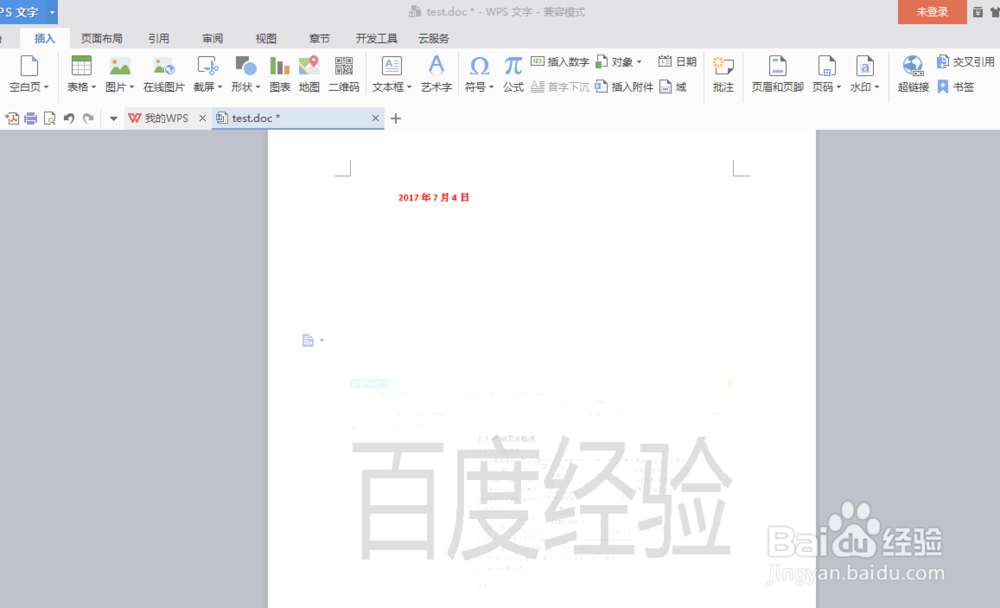Switch to 引用 tab
The image size is (1000, 608).
point(159,38)
